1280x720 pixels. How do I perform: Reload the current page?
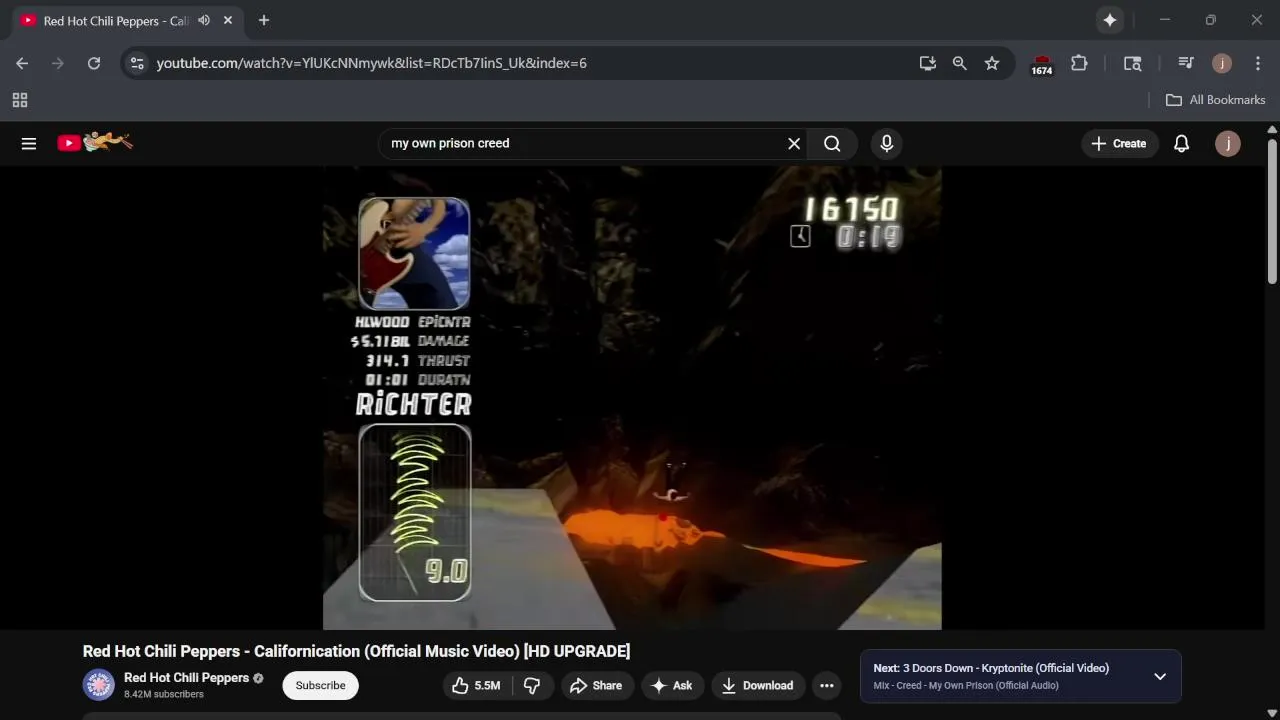tap(94, 63)
